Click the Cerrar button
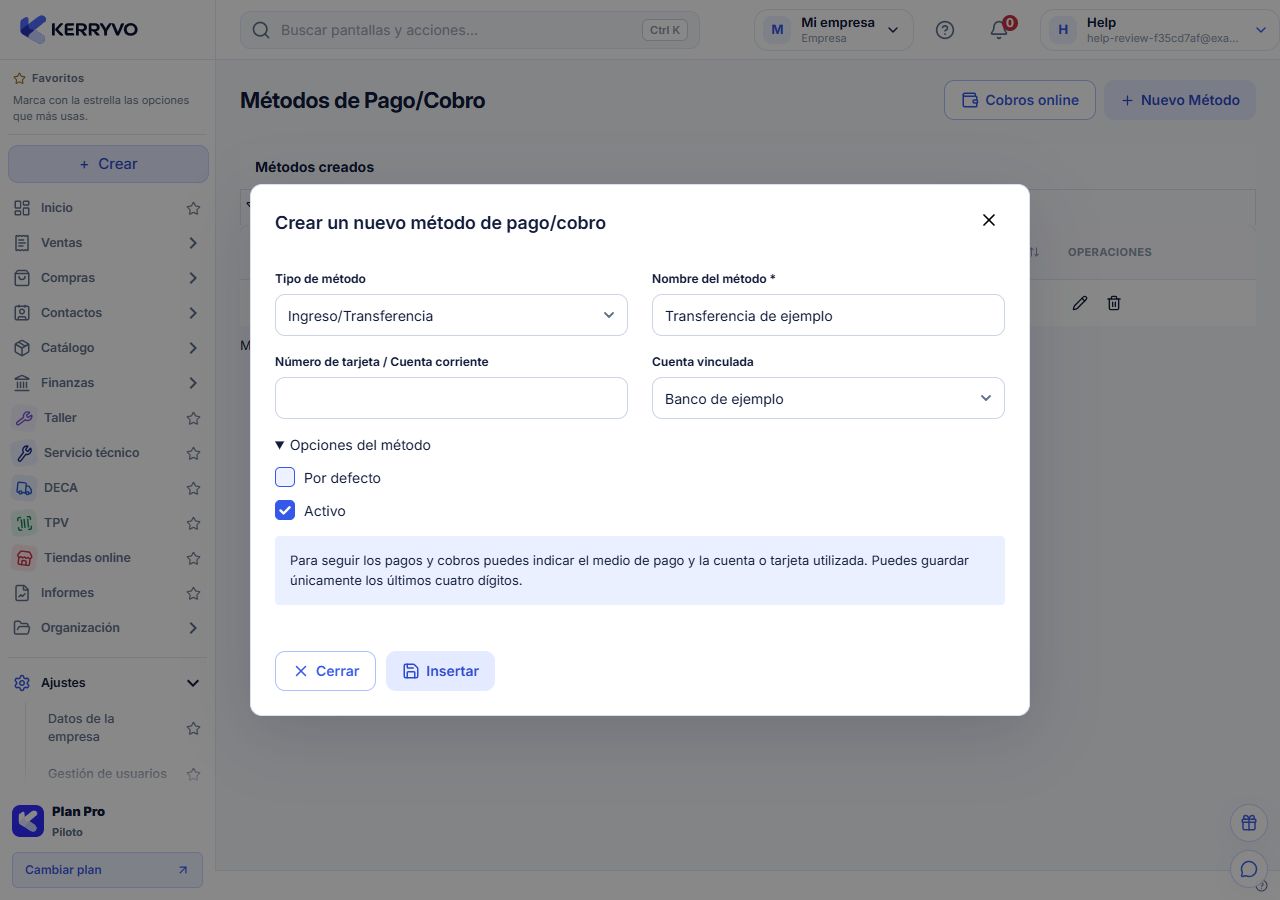Image resolution: width=1280 pixels, height=900 pixels. (325, 671)
